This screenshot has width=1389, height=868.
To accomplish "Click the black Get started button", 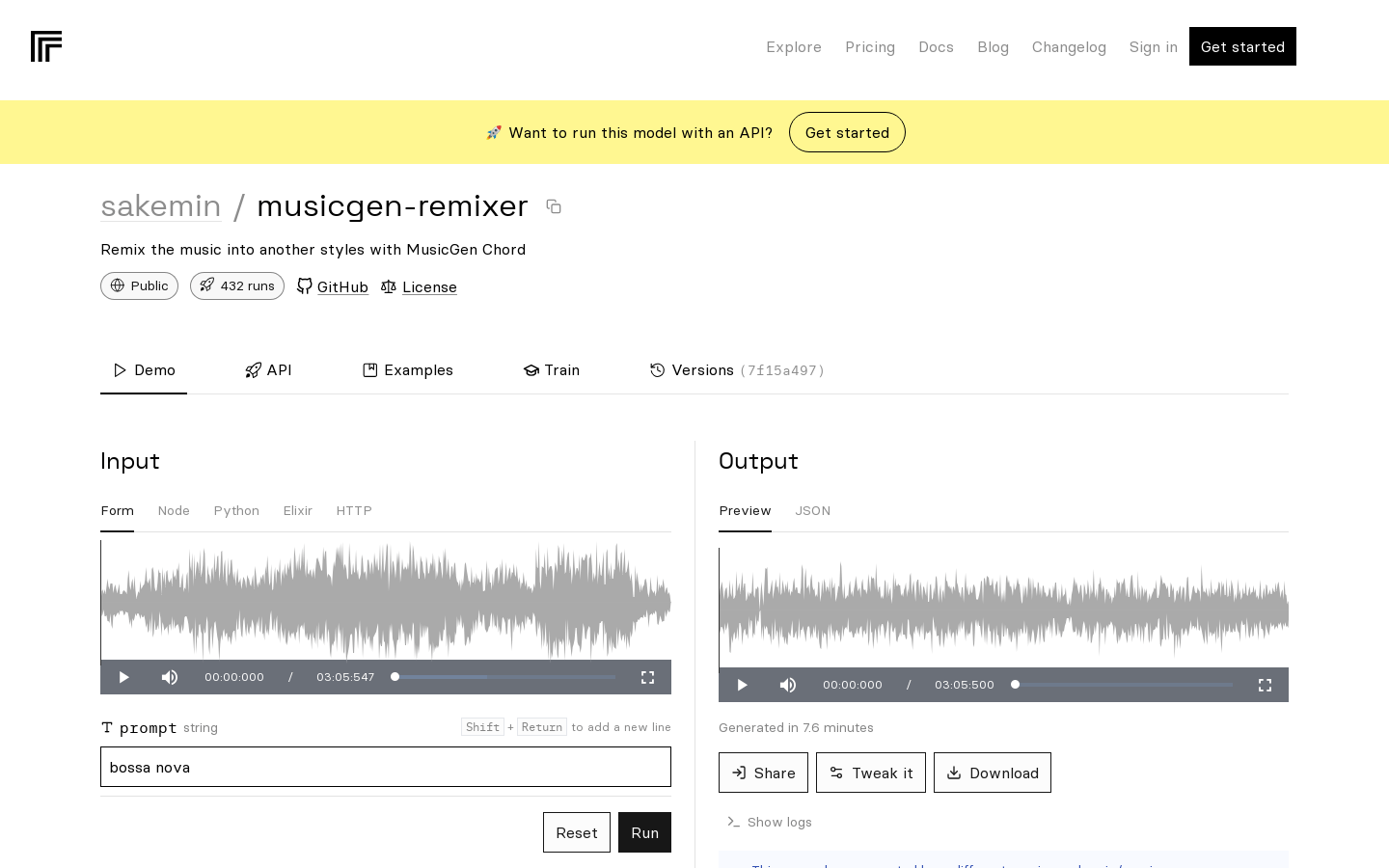I will (1242, 46).
